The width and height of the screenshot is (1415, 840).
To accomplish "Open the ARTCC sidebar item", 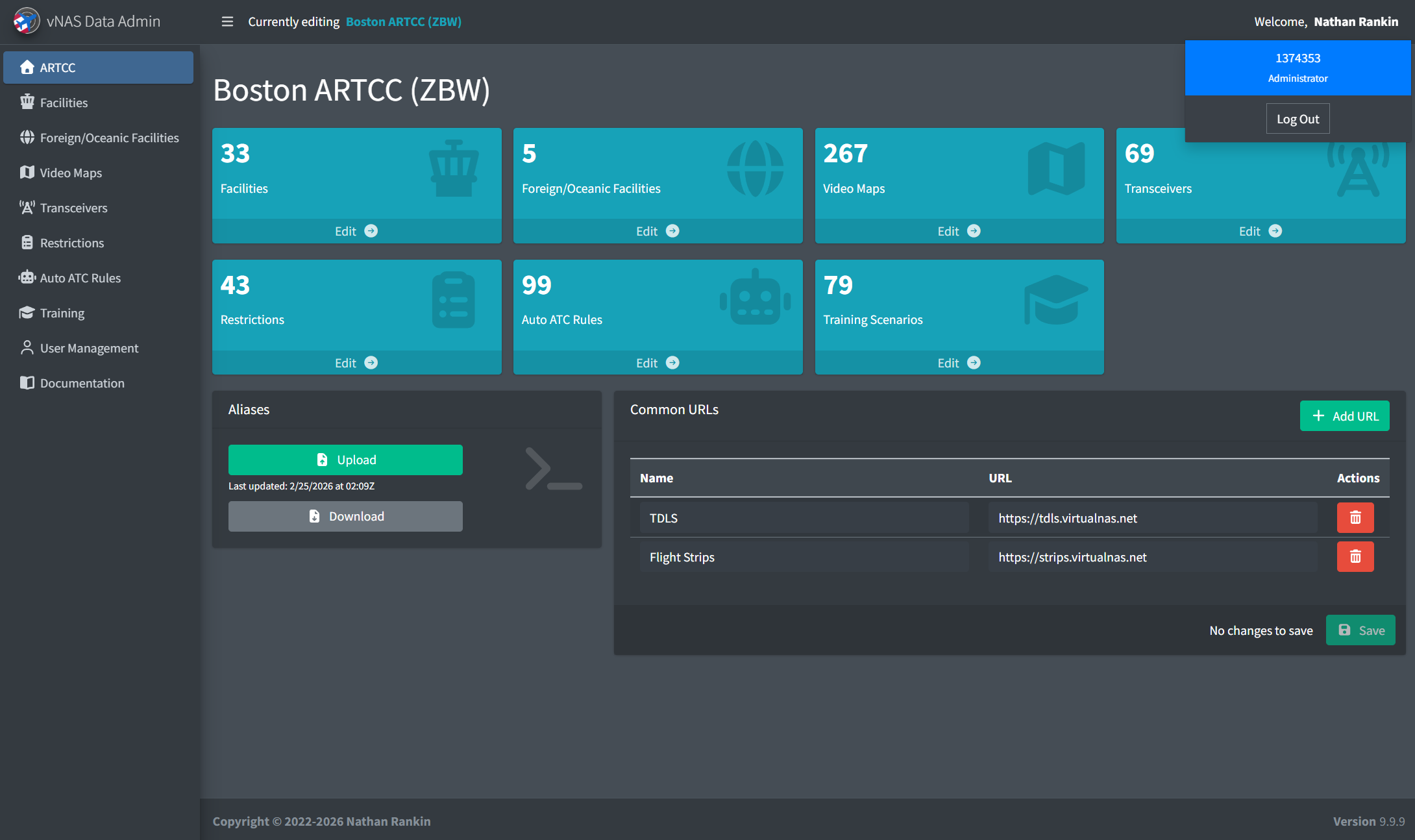I will (x=99, y=68).
